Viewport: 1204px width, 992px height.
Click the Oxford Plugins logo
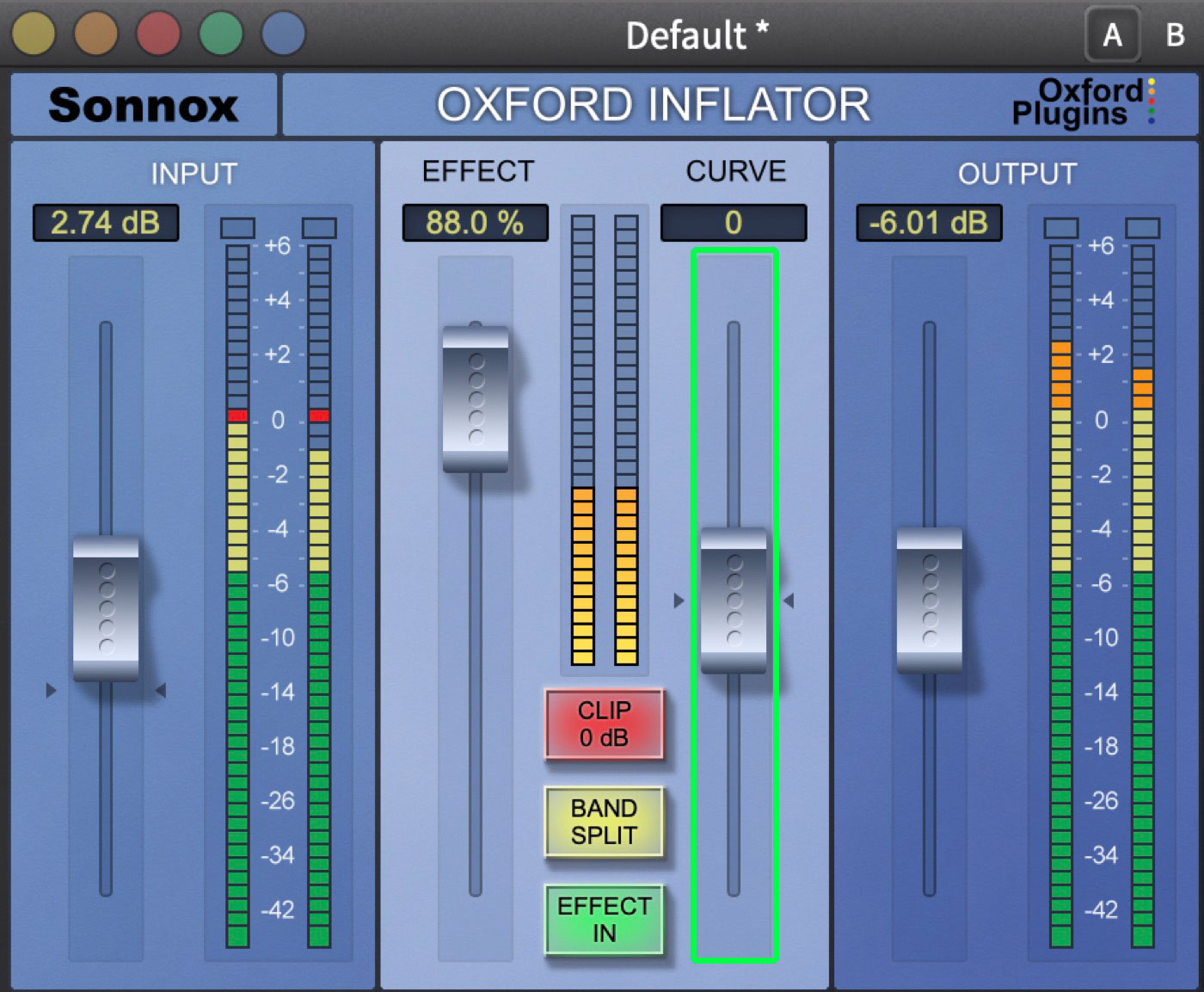[x=1084, y=102]
